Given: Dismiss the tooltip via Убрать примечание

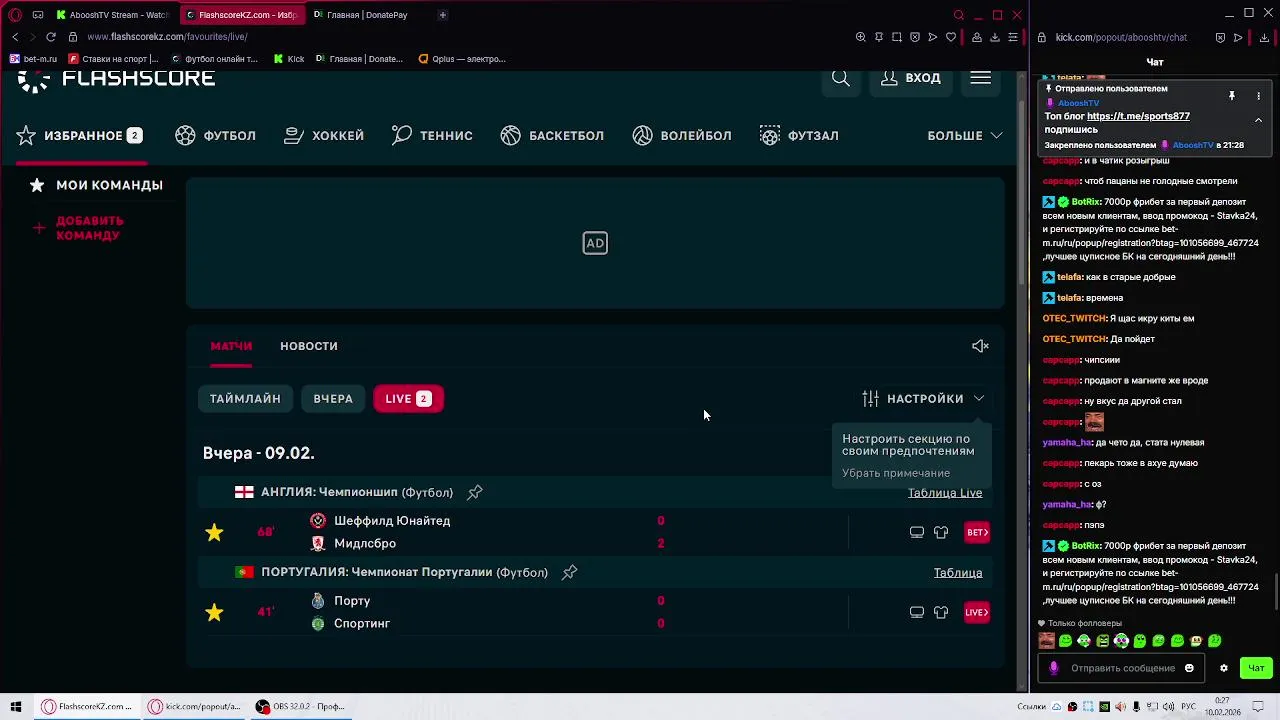Looking at the screenshot, I should (x=896, y=473).
